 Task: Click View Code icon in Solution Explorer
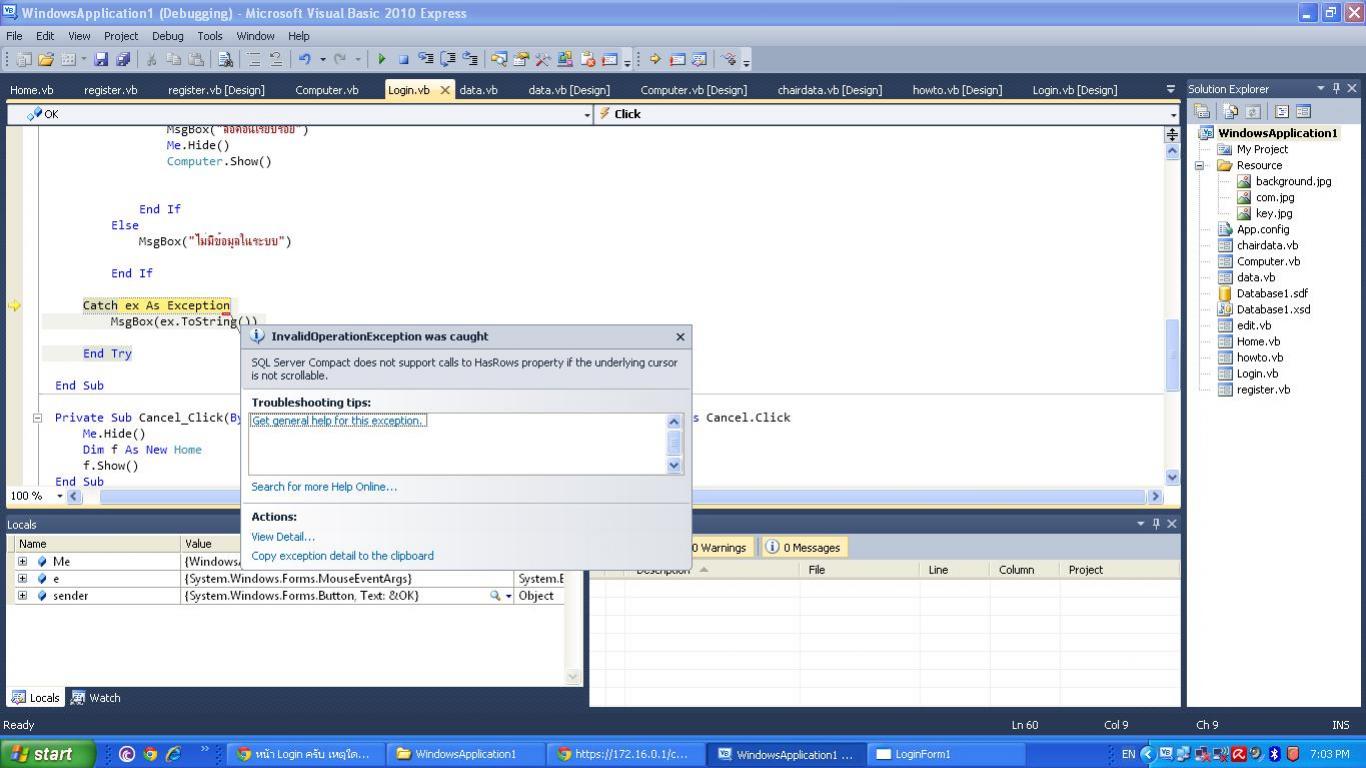coord(1281,111)
